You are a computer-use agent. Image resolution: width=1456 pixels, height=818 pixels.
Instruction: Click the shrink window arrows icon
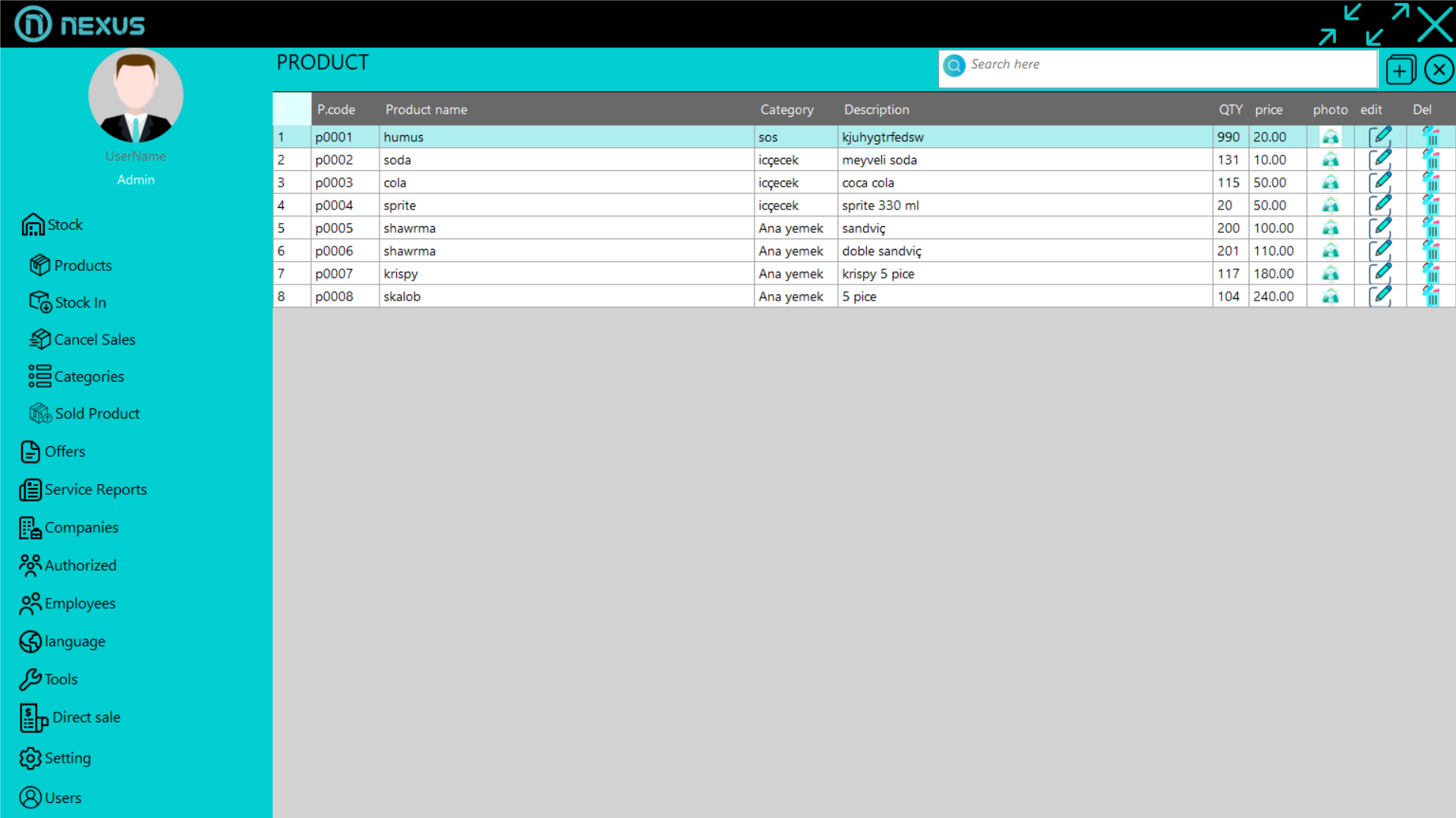[x=1340, y=24]
